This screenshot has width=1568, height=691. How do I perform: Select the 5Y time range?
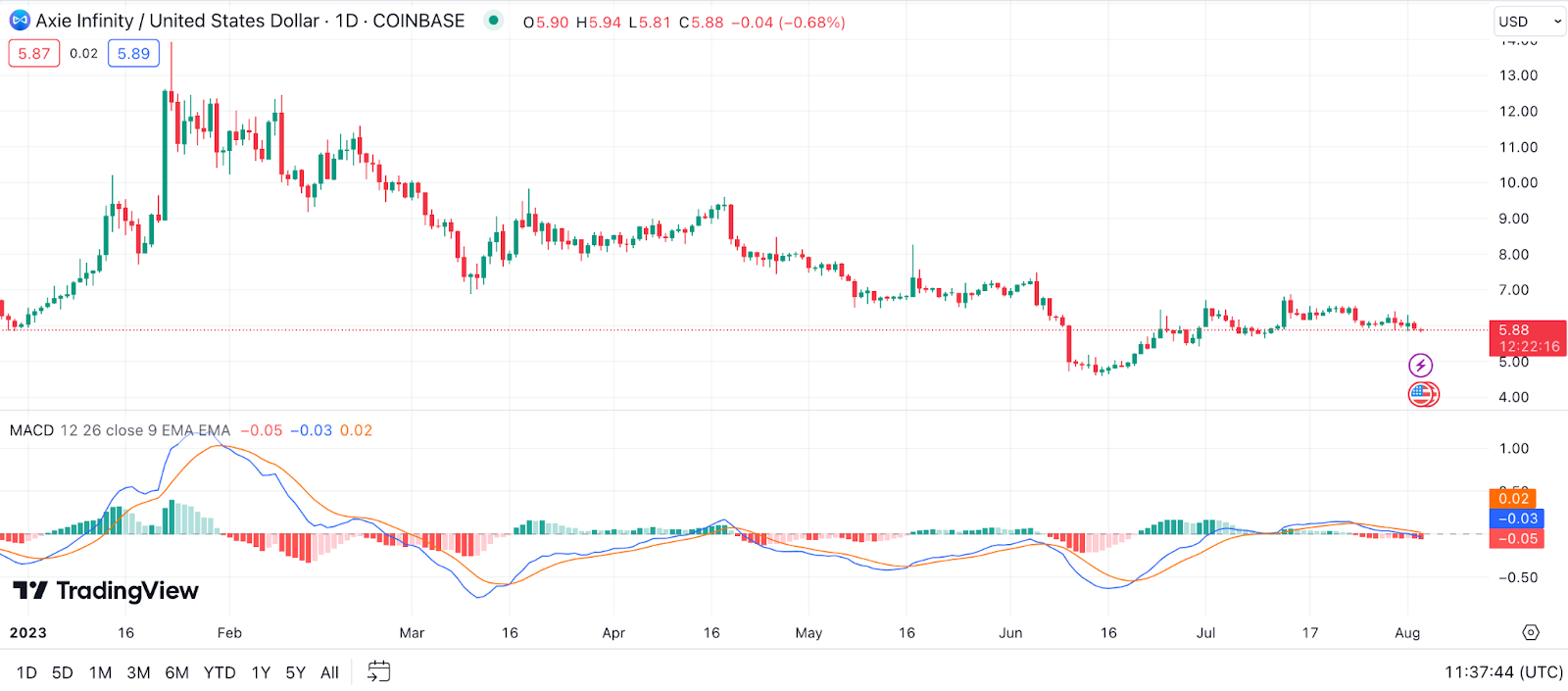click(x=296, y=672)
